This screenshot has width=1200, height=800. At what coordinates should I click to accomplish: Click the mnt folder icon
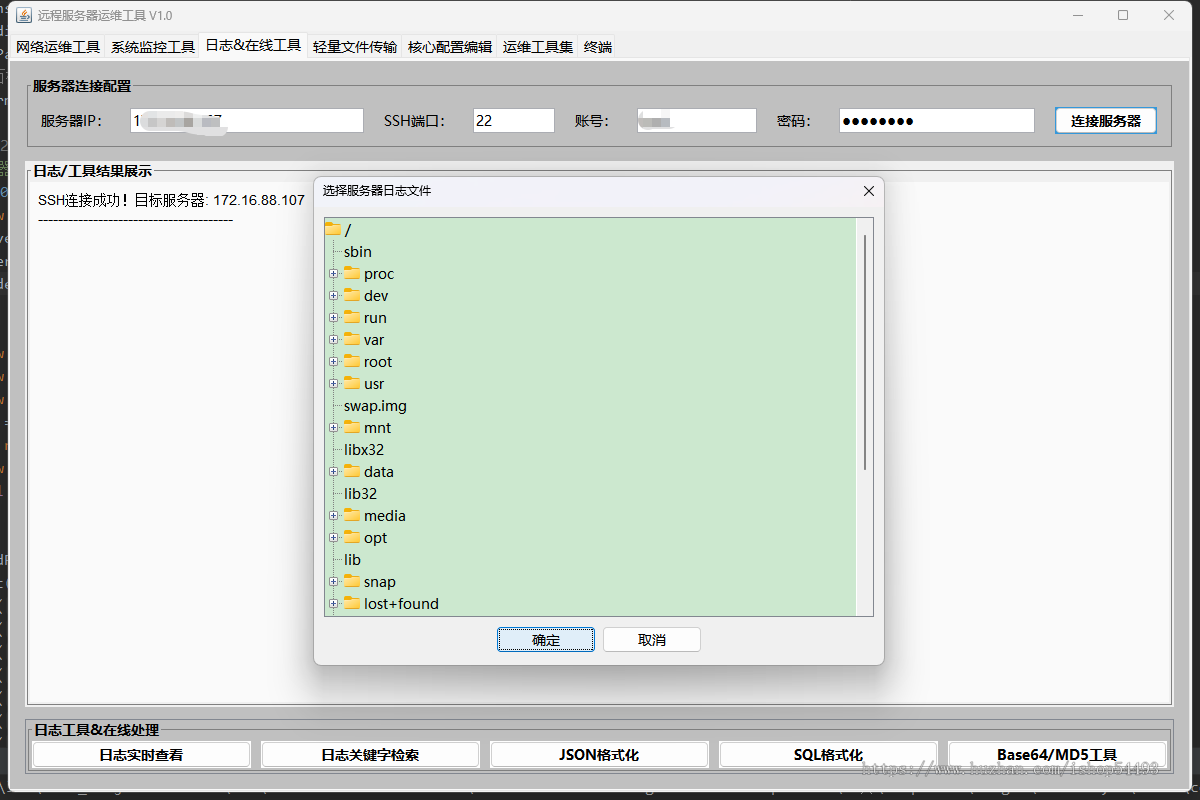tap(351, 427)
